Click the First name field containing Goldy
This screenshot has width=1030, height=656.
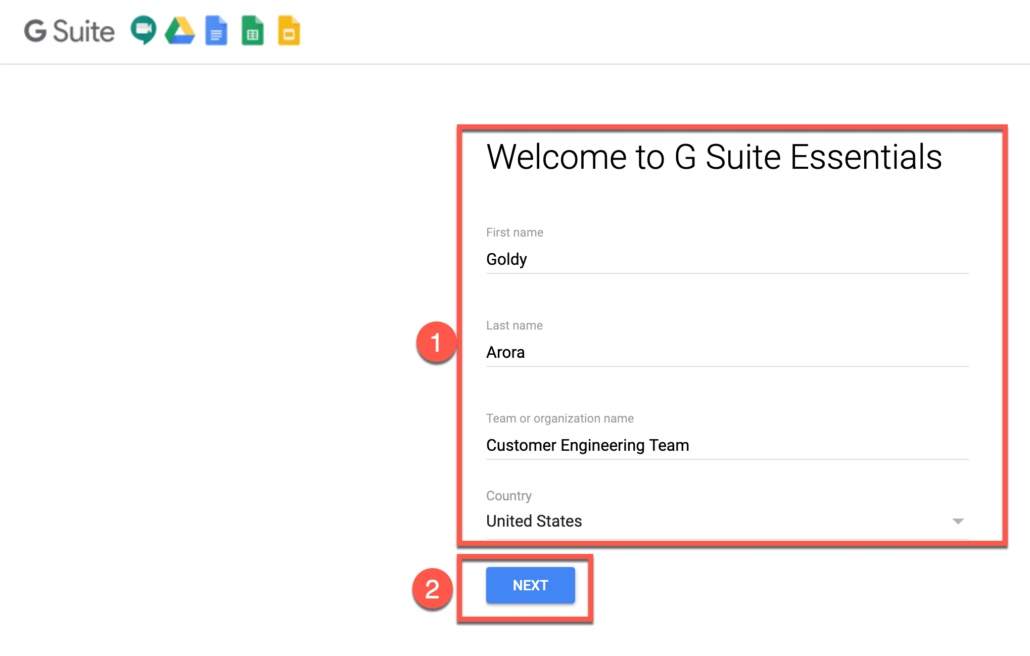click(727, 259)
